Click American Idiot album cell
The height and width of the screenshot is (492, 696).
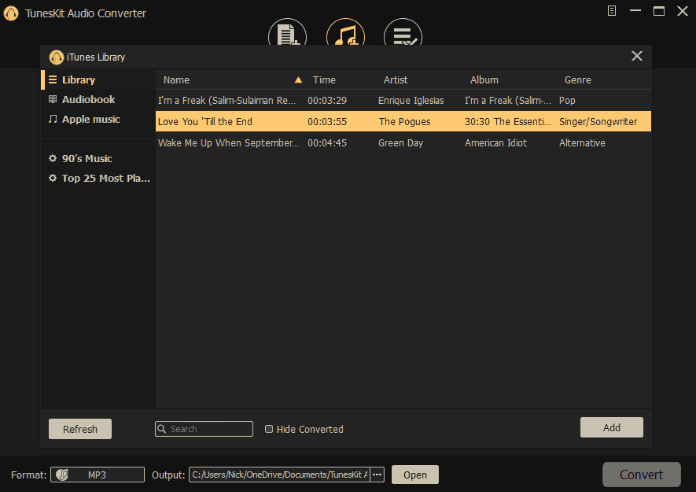(496, 143)
